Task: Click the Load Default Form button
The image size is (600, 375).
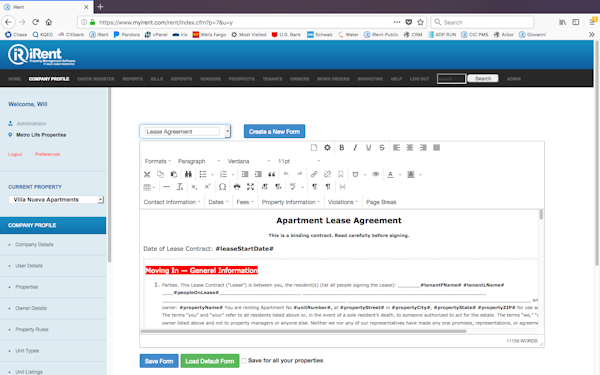Action: pyautogui.click(x=210, y=361)
